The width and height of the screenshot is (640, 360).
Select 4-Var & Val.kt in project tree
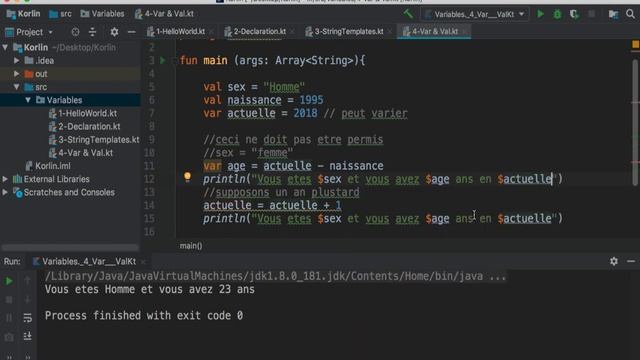[x=85, y=153]
